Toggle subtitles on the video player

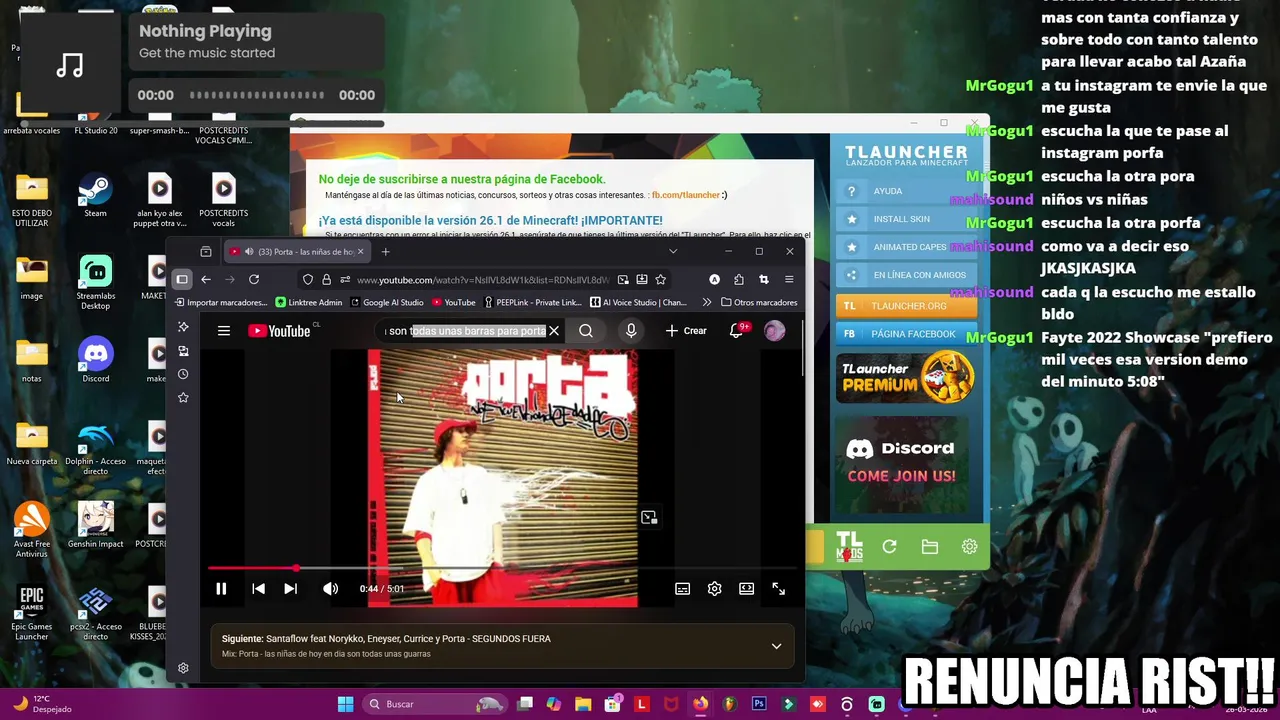pos(682,589)
